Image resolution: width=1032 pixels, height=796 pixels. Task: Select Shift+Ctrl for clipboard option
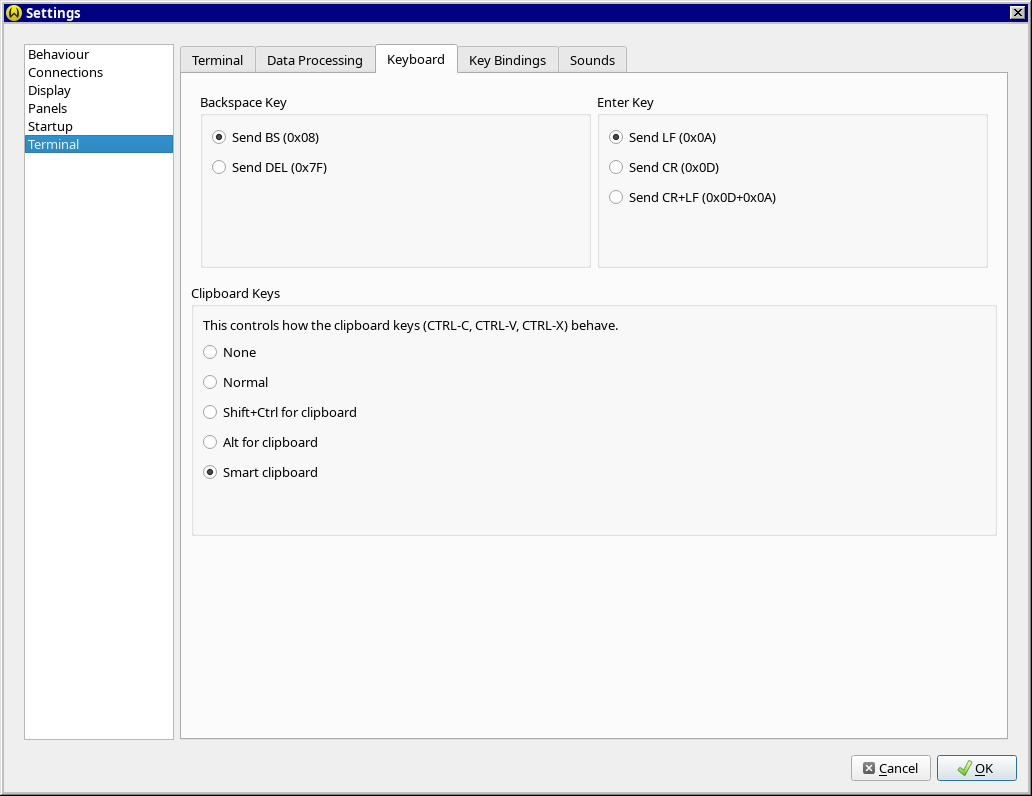(x=210, y=412)
